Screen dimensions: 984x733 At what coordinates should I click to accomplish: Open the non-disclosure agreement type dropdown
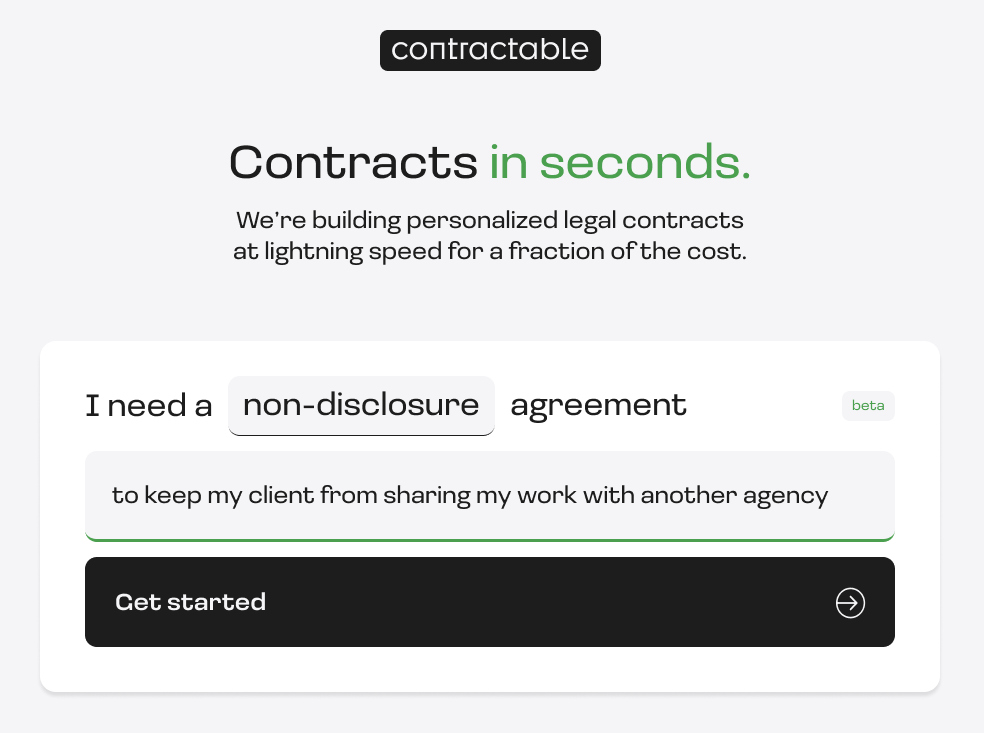pos(361,405)
